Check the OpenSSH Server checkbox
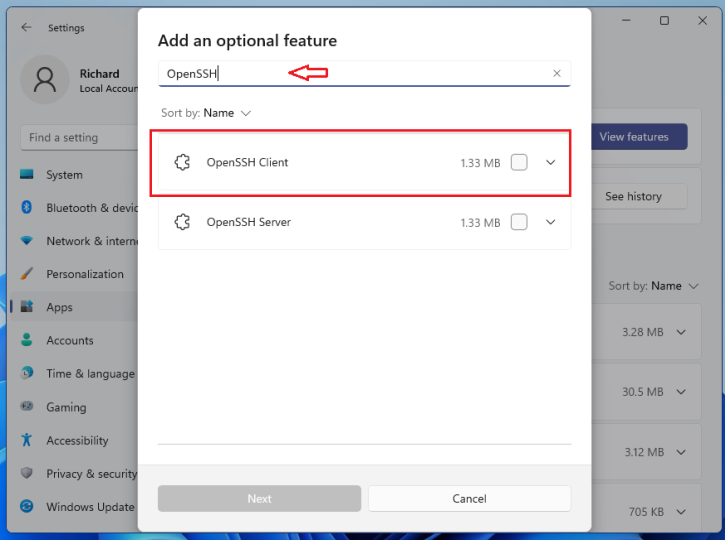This screenshot has width=725, height=540. pos(519,222)
